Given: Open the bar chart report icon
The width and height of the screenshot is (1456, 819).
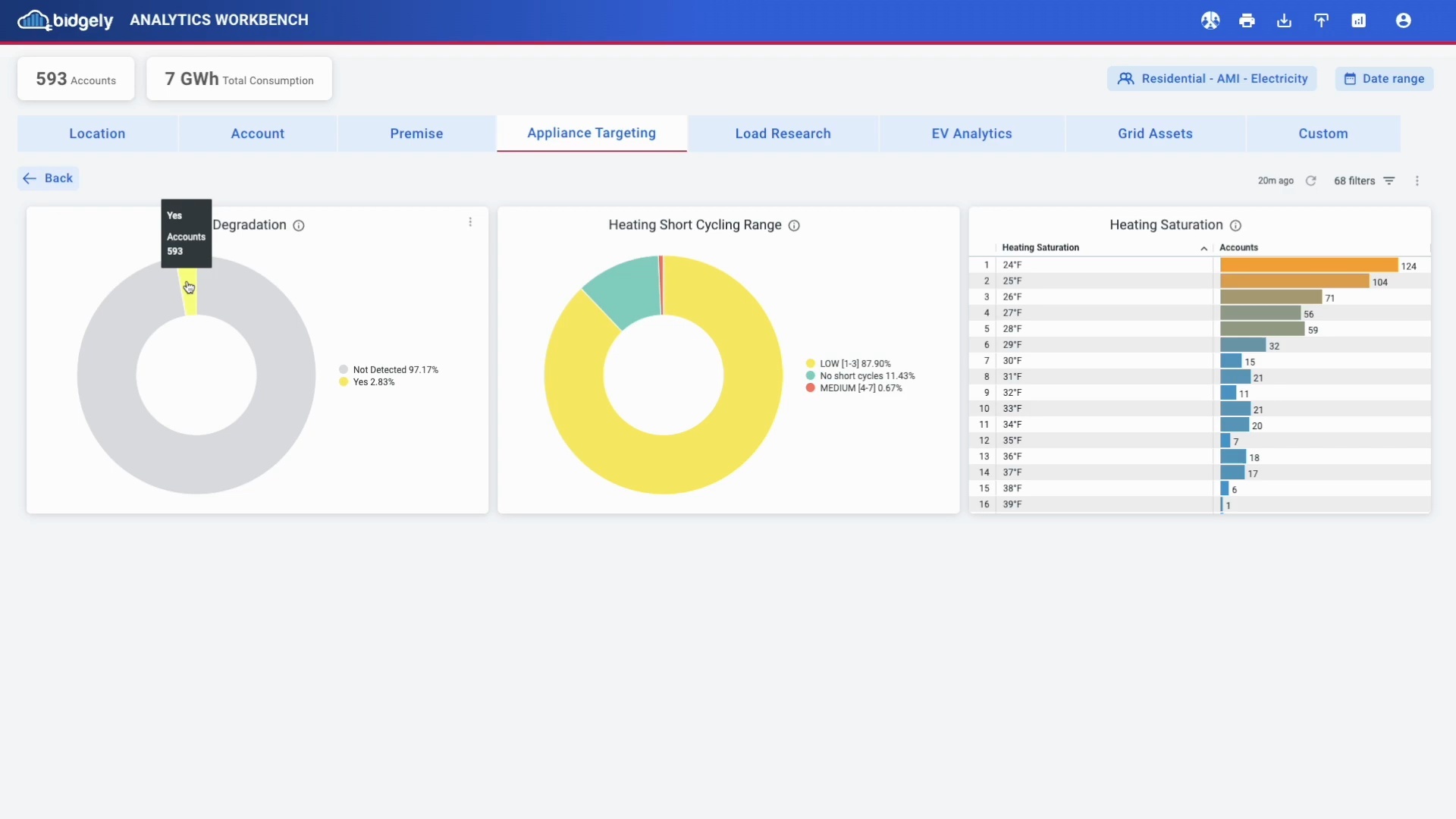Looking at the screenshot, I should coord(1358,20).
